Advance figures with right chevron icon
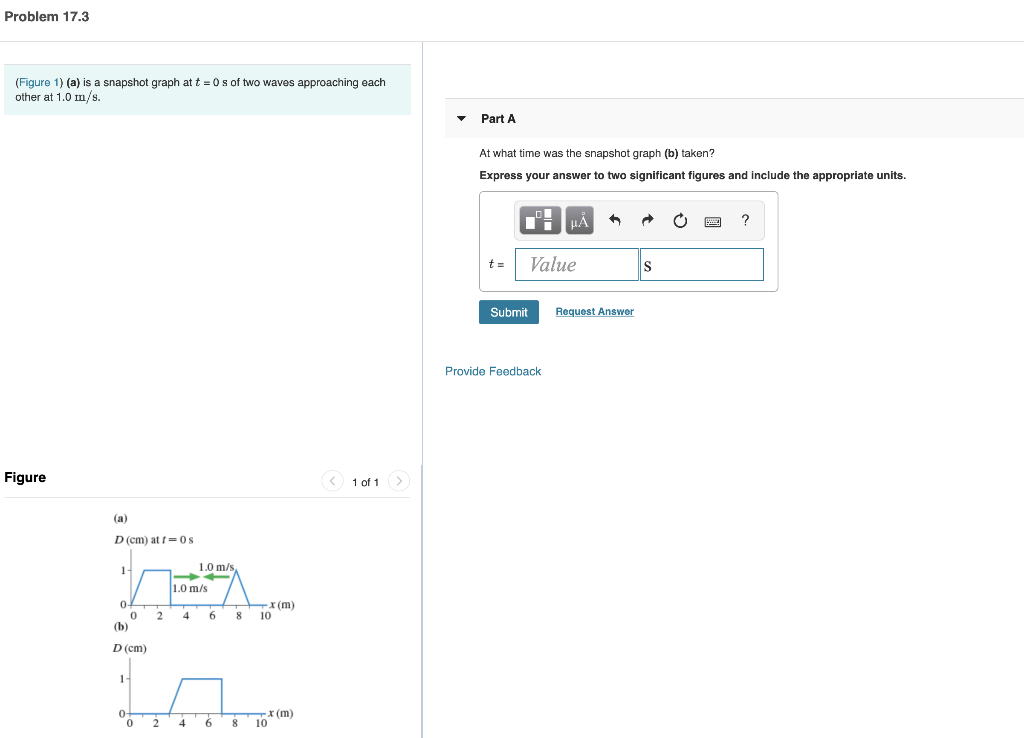Screen dimensions: 1024x738 click(398, 481)
